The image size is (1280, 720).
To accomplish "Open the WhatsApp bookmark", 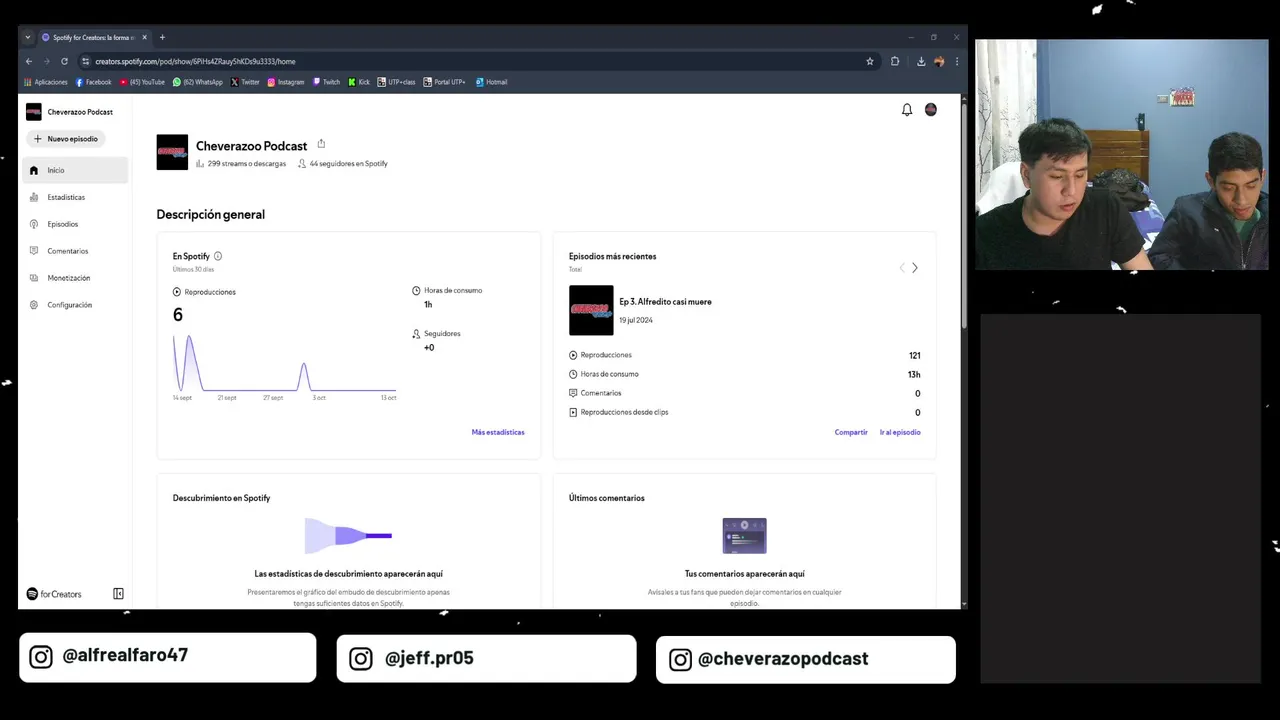I will [198, 82].
